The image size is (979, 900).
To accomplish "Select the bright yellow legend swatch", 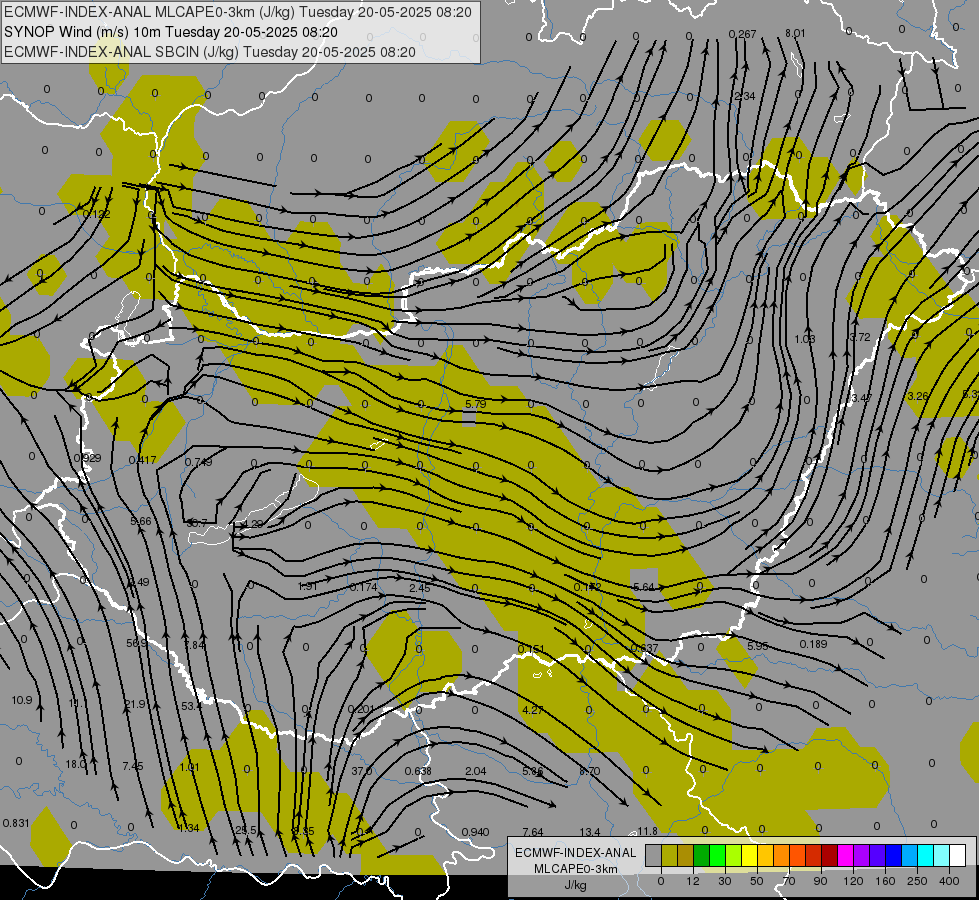I will click(749, 855).
